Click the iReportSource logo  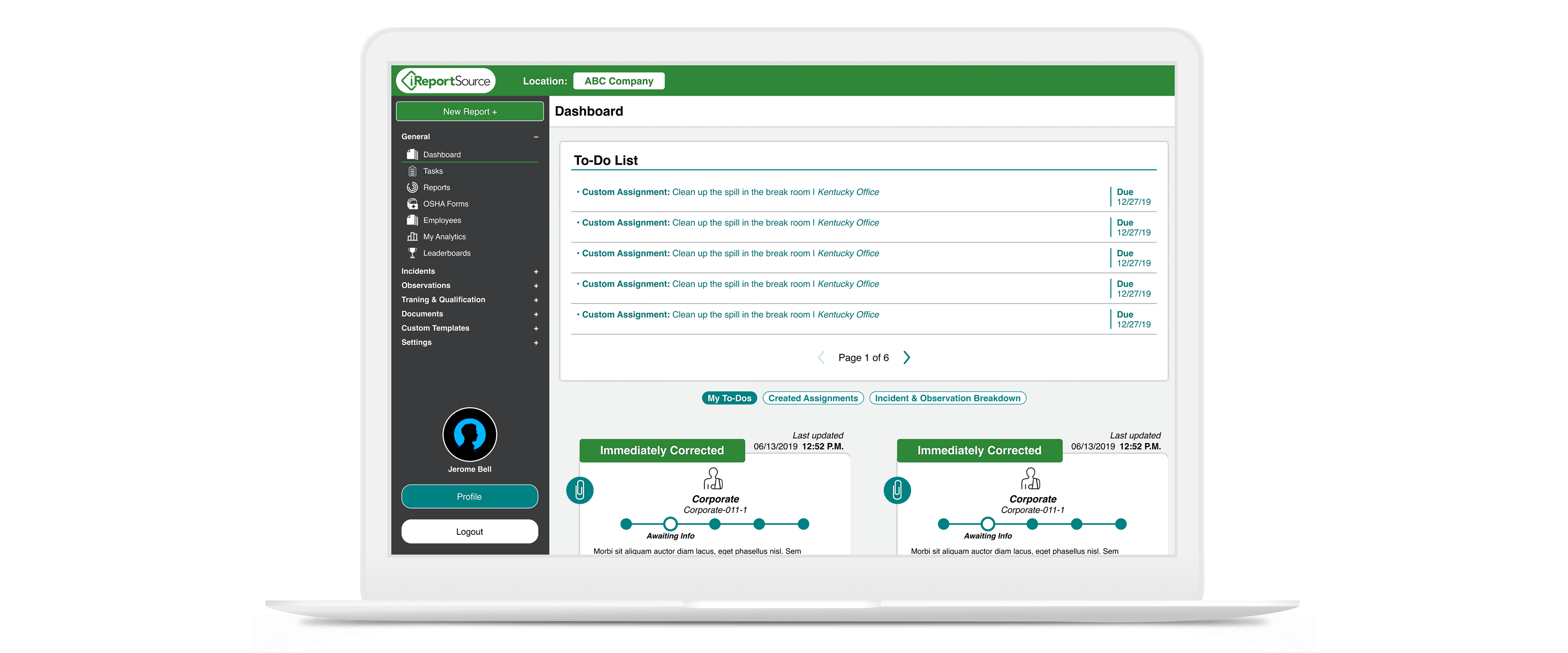point(446,81)
